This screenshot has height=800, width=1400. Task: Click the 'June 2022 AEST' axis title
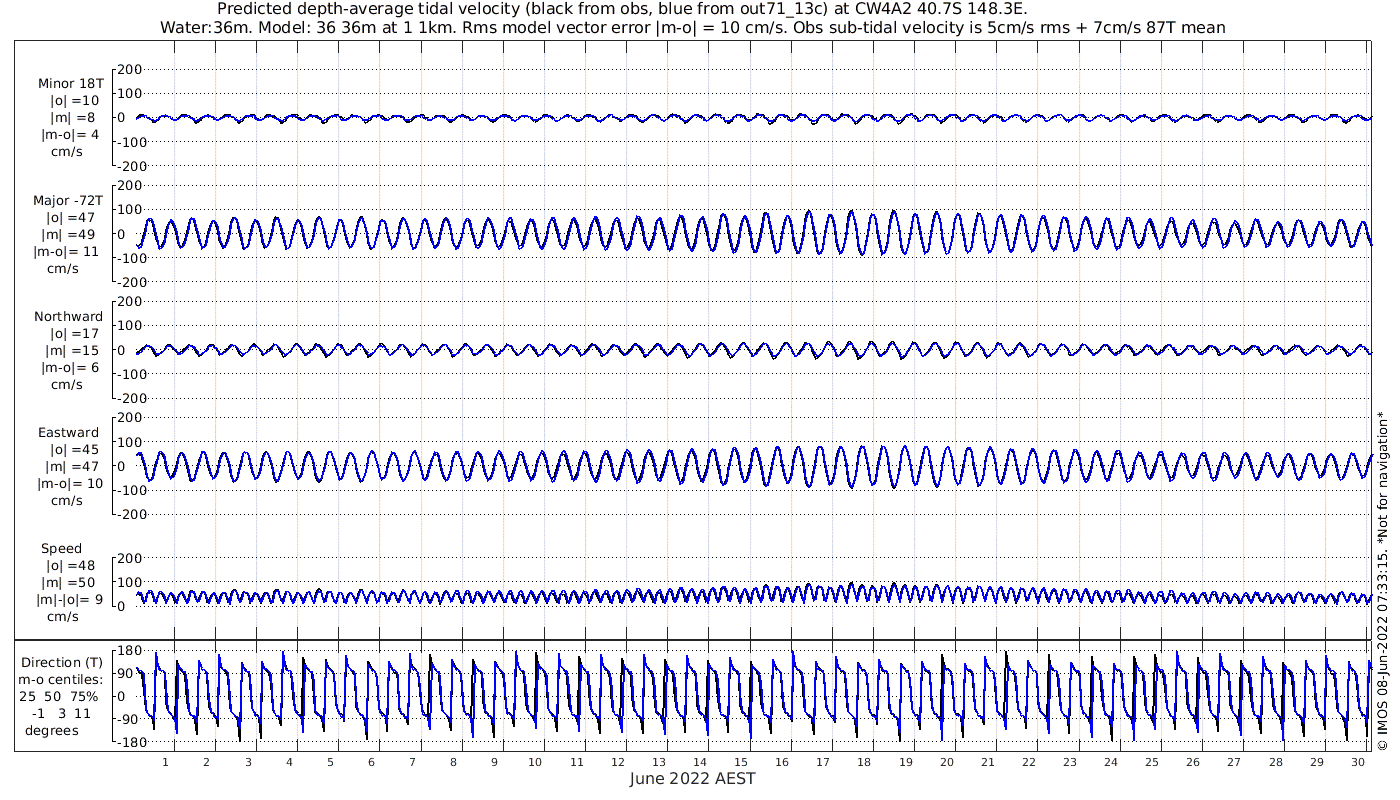(x=692, y=778)
